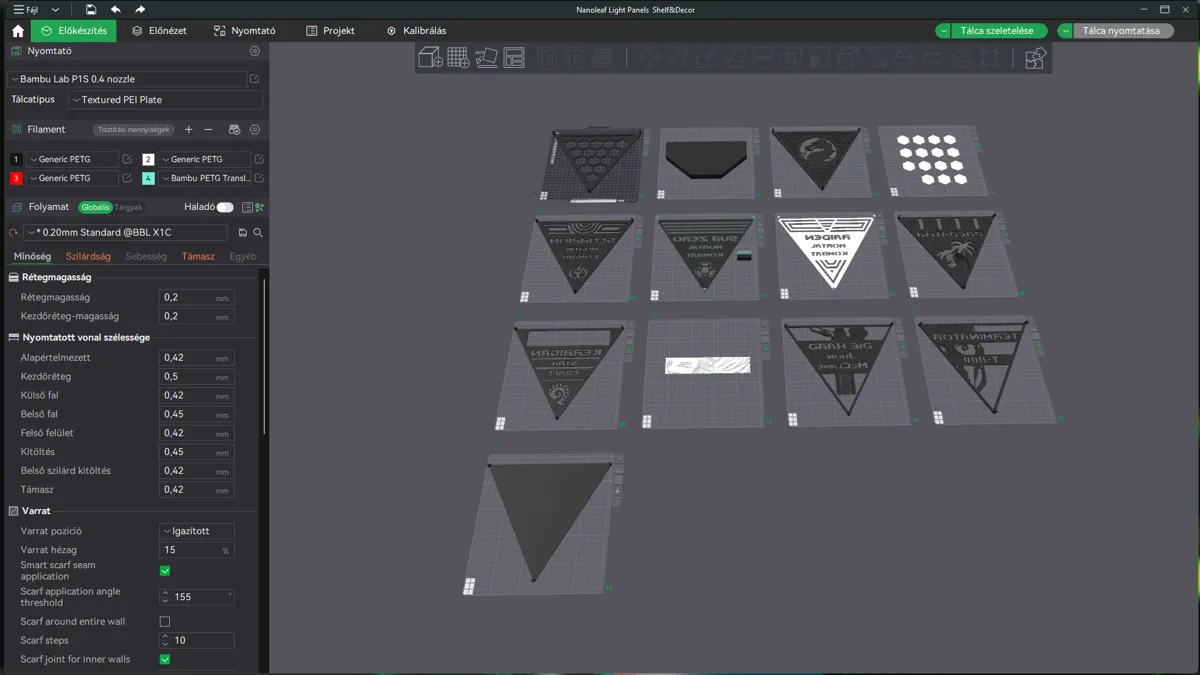
Task: Open the filament 3 Generic PETG dropdown
Action: (72, 178)
